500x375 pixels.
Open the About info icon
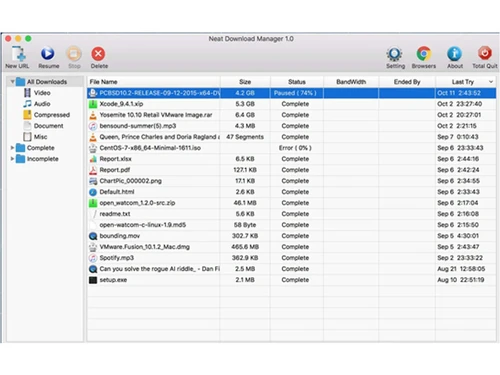click(x=455, y=54)
